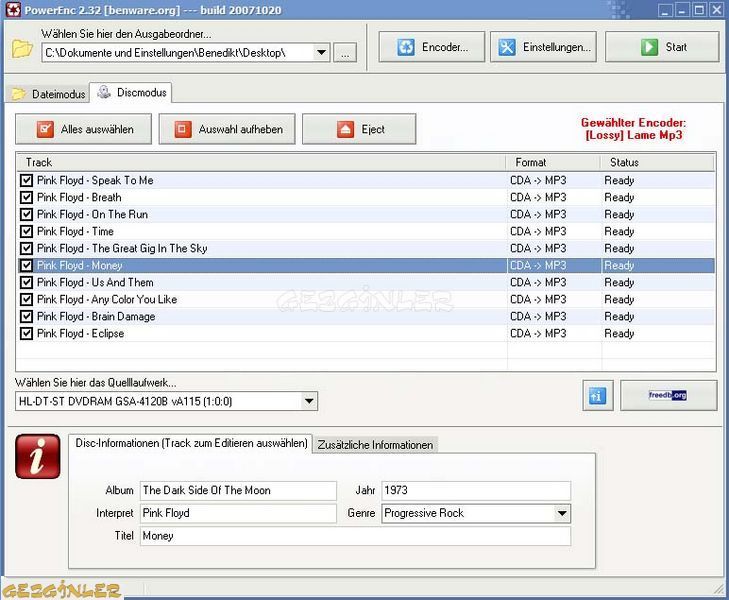
Task: Toggle Pink Floyd - Eclipse checkbox
Action: (27, 333)
